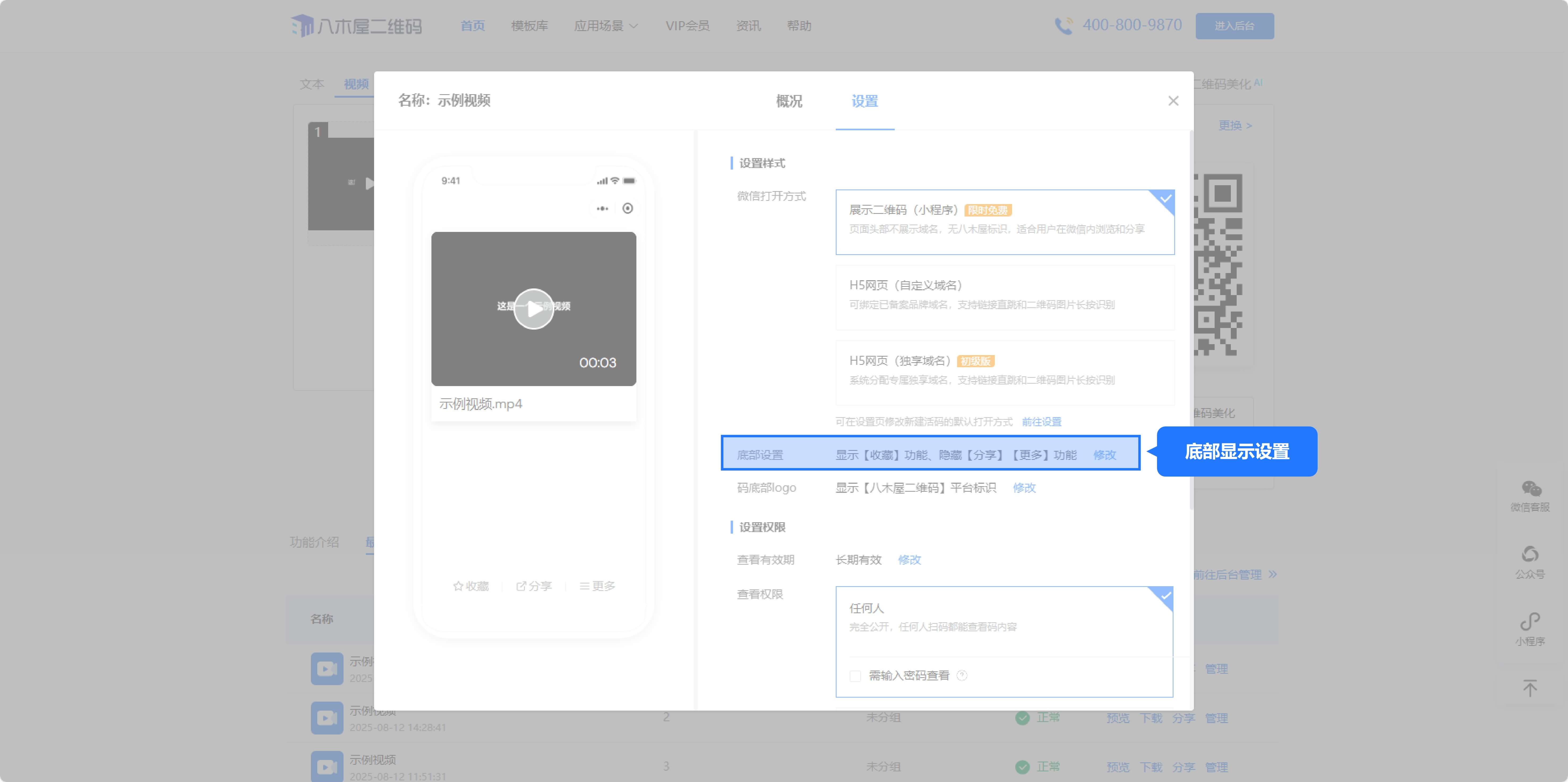This screenshot has width=1568, height=782.
Task: Click the official account (公众号) icon
Action: pos(1530,554)
